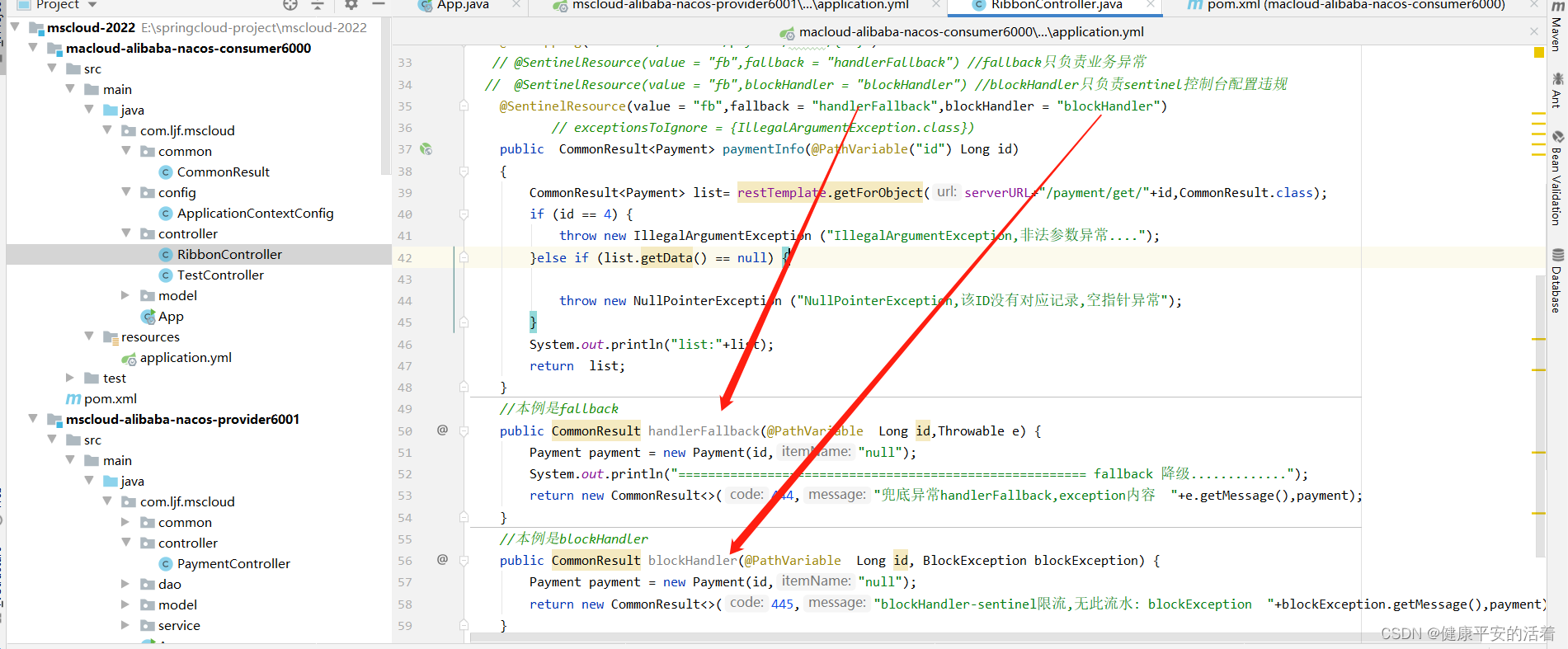Collapse the mscloud-2022 project root

click(15, 27)
